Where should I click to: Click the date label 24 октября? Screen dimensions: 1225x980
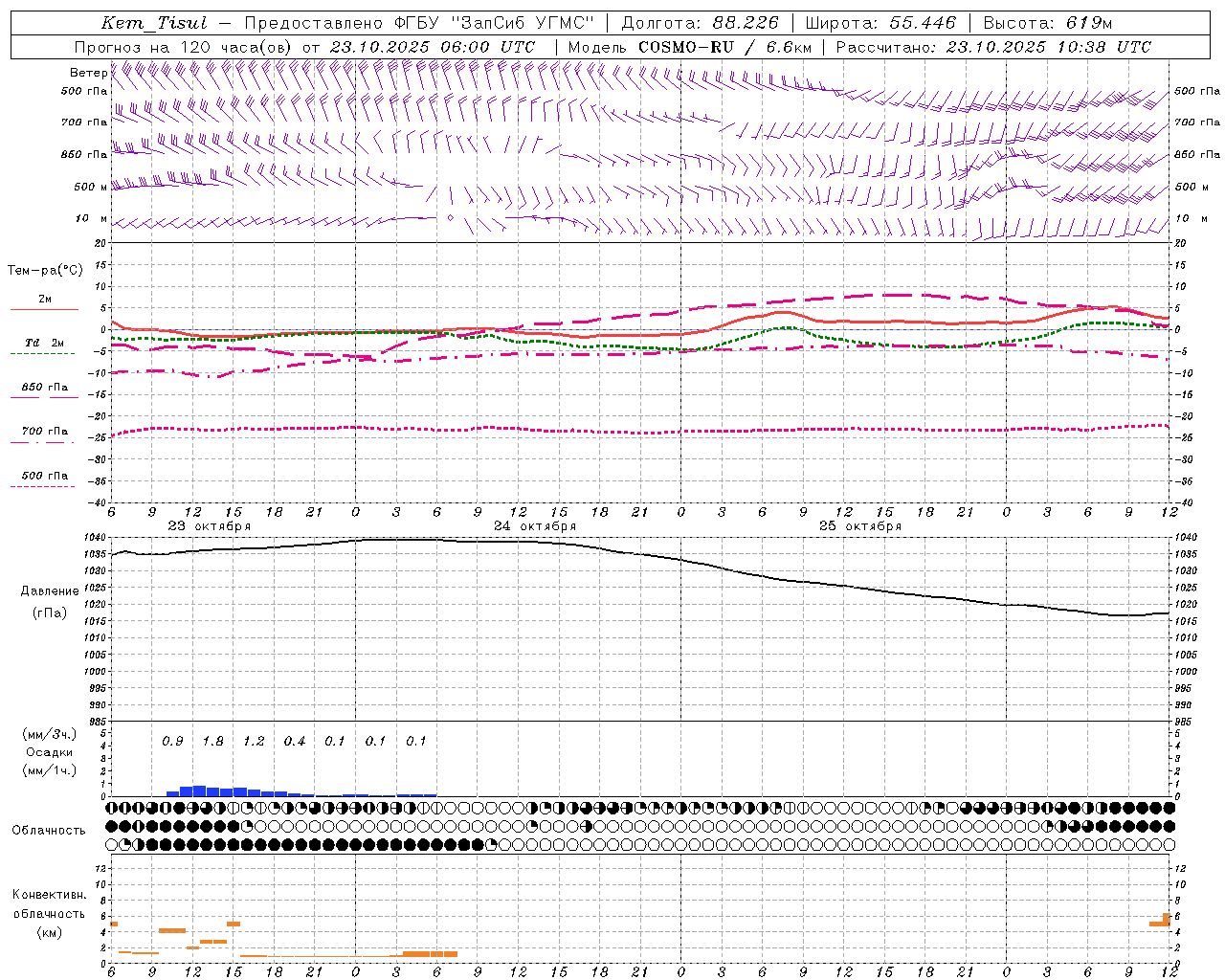click(x=535, y=526)
